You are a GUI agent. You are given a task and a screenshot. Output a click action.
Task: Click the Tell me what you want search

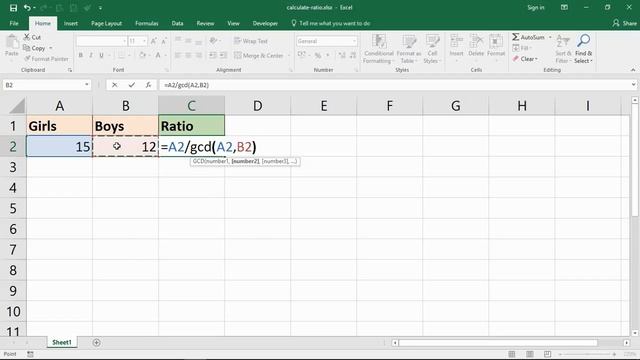(331, 23)
